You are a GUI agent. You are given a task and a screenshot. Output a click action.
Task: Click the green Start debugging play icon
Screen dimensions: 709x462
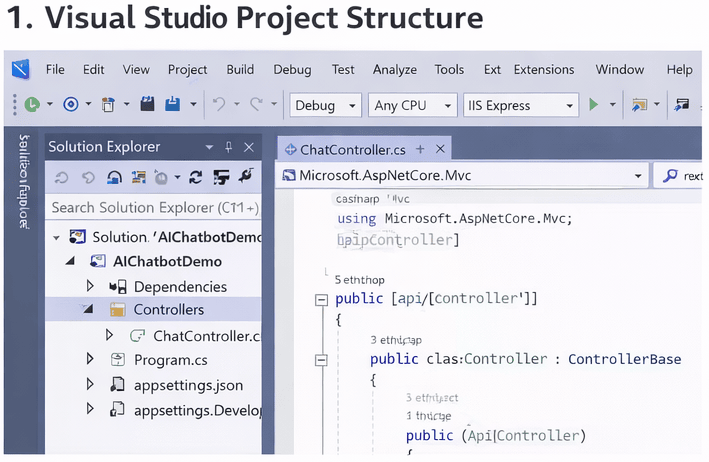pos(594,105)
